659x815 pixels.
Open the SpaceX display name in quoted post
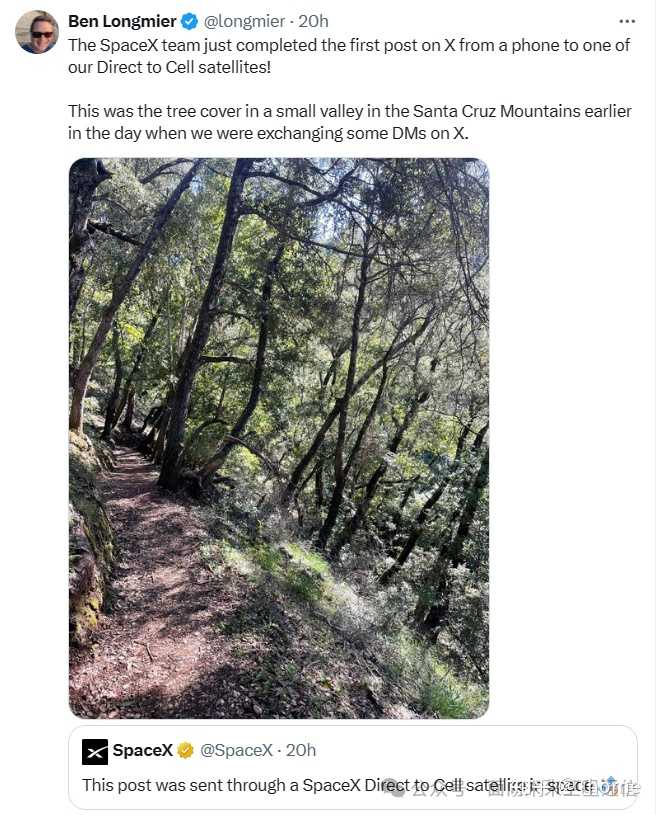[142, 751]
